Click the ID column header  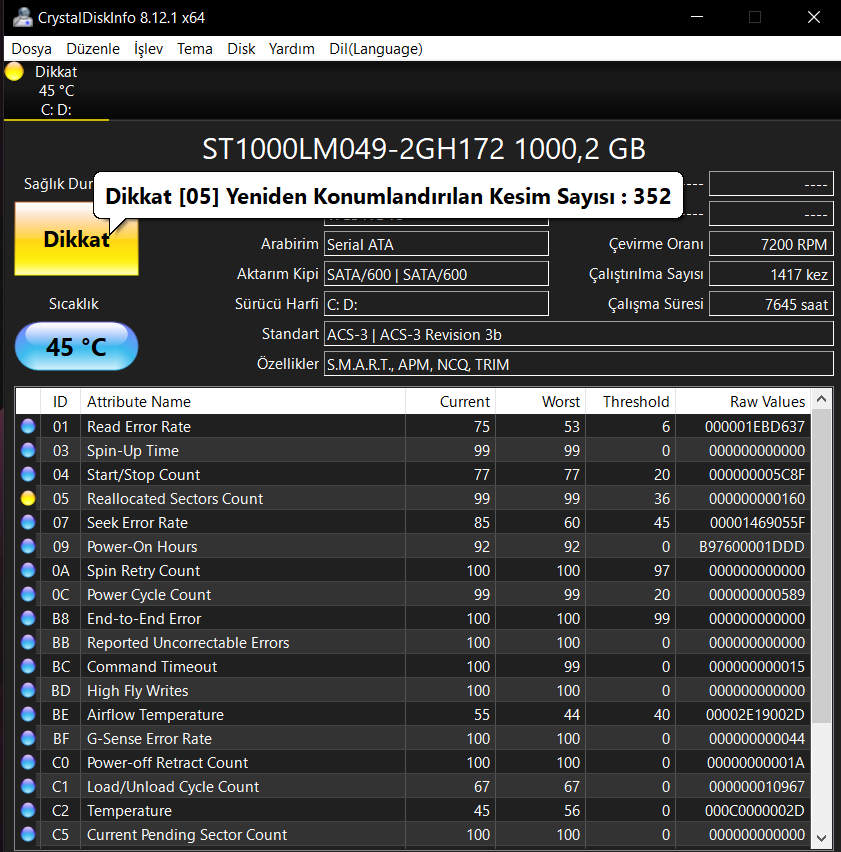click(x=60, y=402)
